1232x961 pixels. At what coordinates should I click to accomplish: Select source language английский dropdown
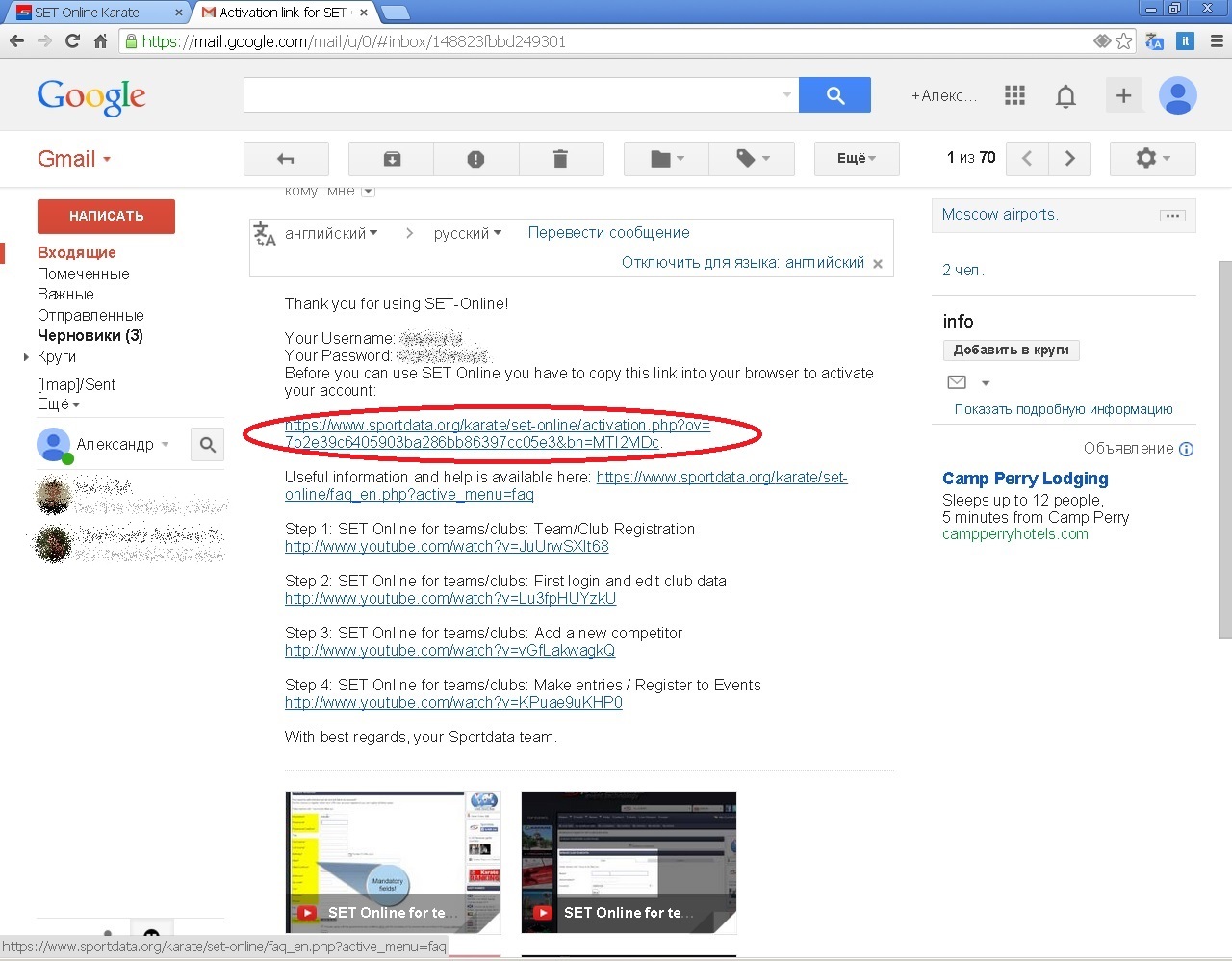pos(331,233)
